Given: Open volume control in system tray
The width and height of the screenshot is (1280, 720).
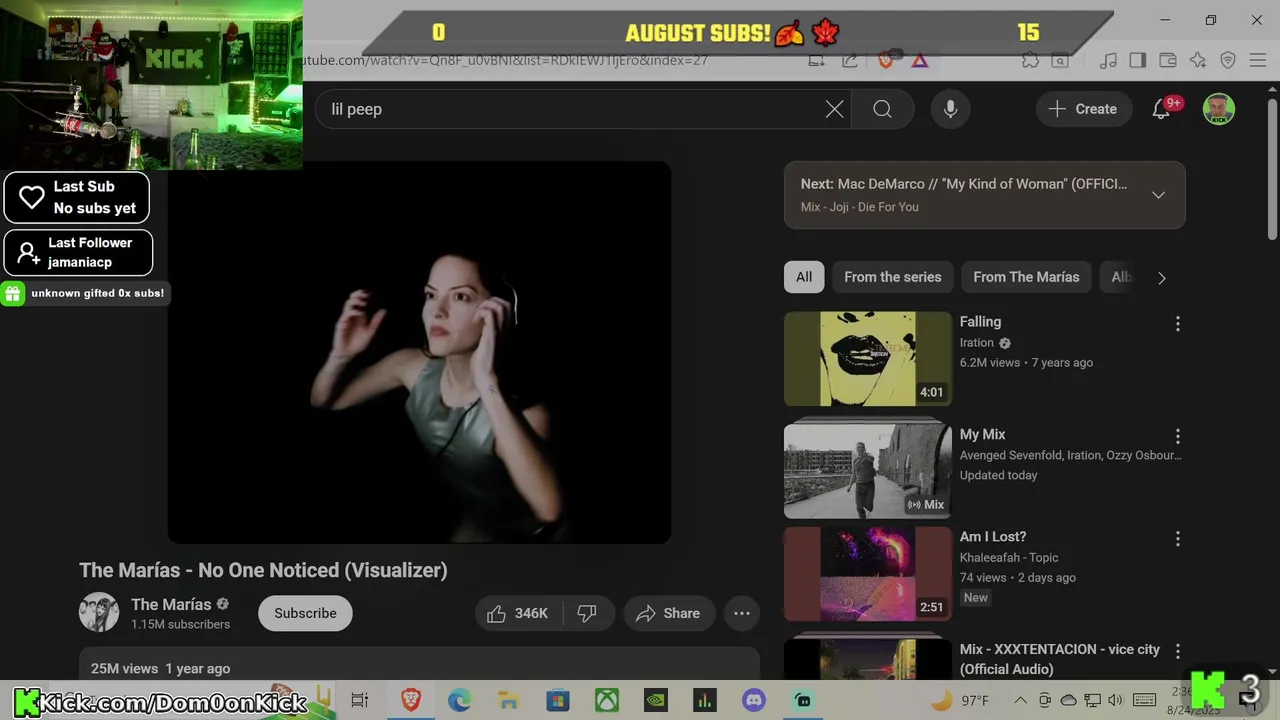Looking at the screenshot, I should (1116, 700).
